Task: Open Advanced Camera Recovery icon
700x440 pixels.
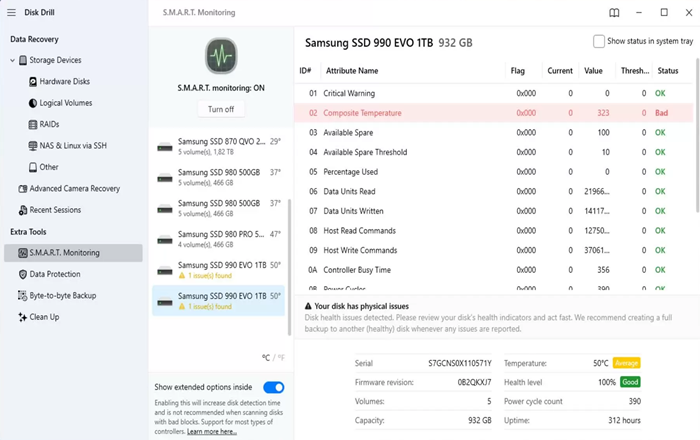Action: tap(23, 189)
